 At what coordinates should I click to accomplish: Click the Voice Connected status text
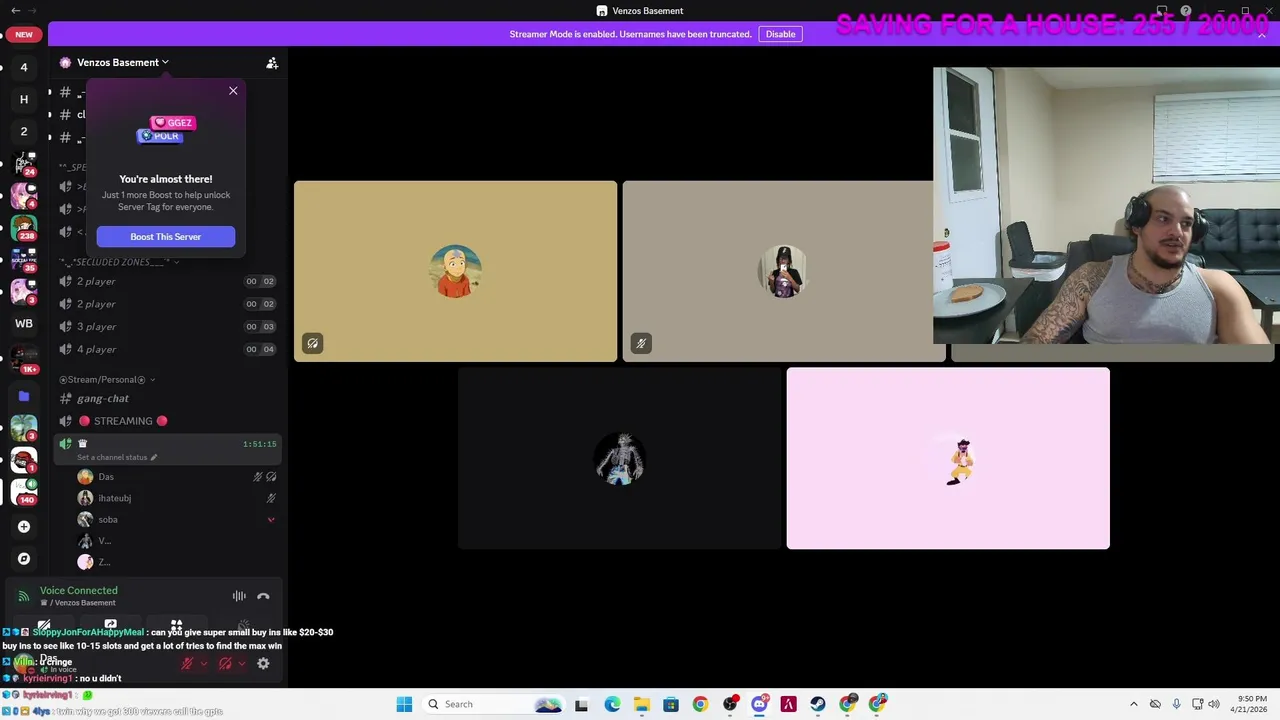point(79,590)
